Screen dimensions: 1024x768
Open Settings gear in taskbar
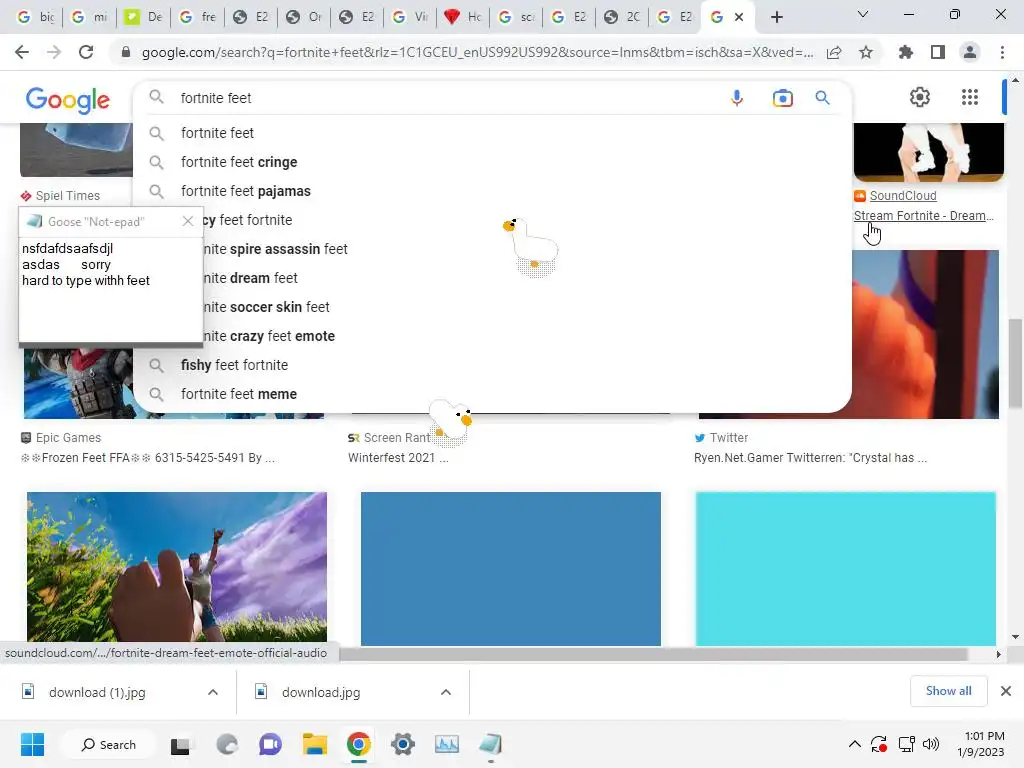403,744
